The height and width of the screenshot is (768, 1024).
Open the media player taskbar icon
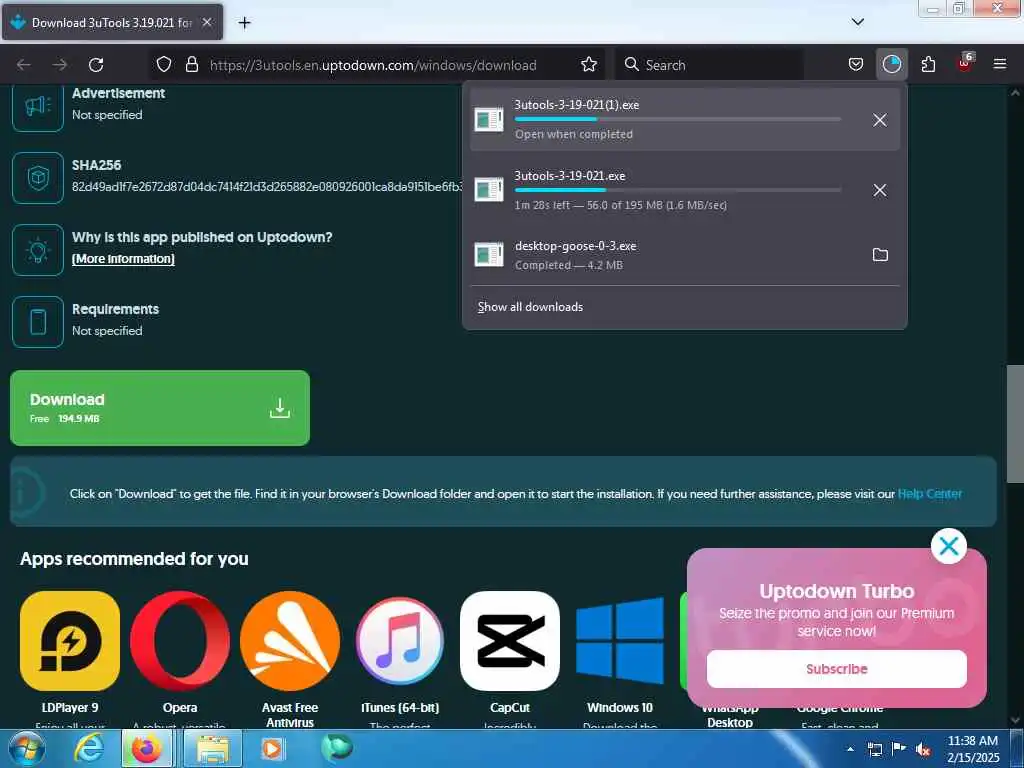pos(272,748)
